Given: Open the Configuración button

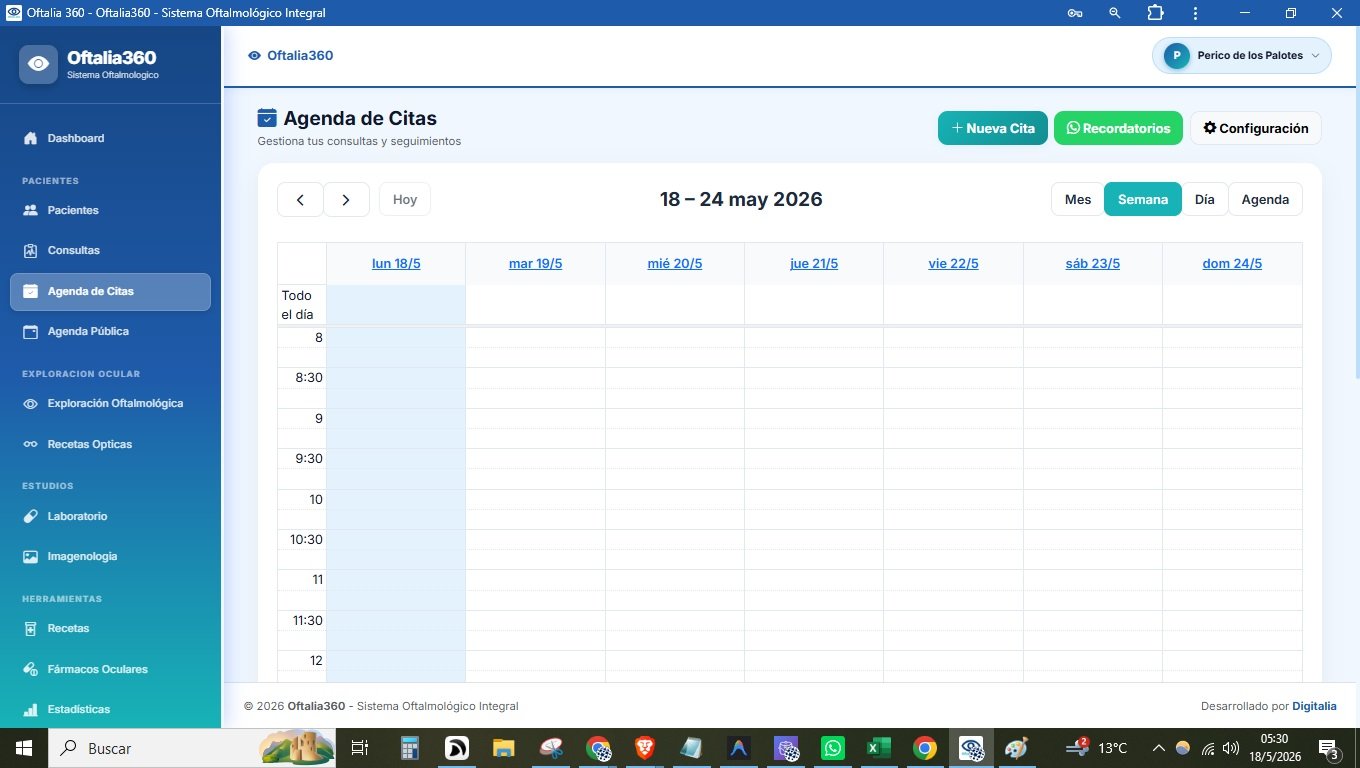Looking at the screenshot, I should tap(1256, 128).
